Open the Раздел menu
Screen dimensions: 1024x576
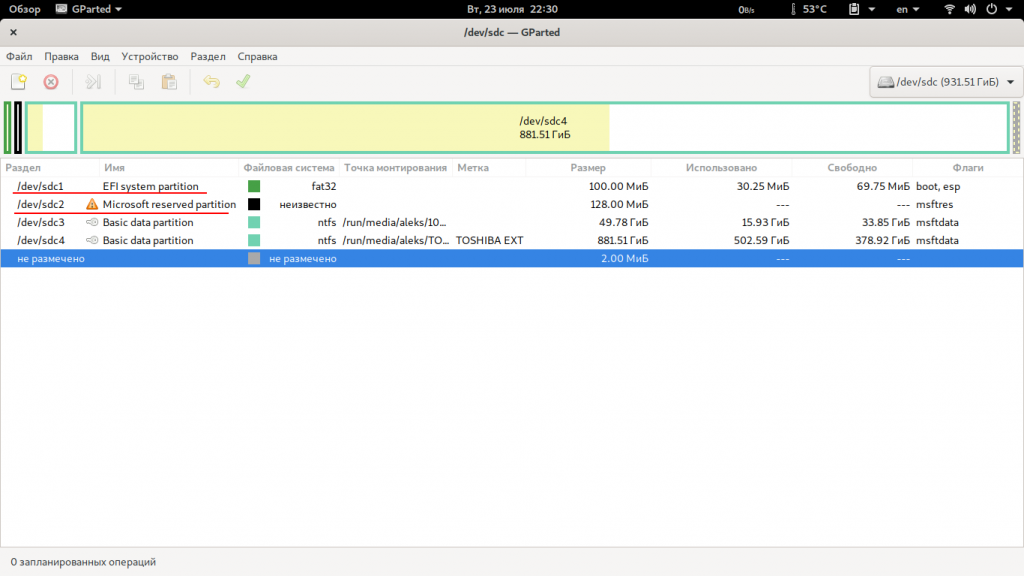208,56
